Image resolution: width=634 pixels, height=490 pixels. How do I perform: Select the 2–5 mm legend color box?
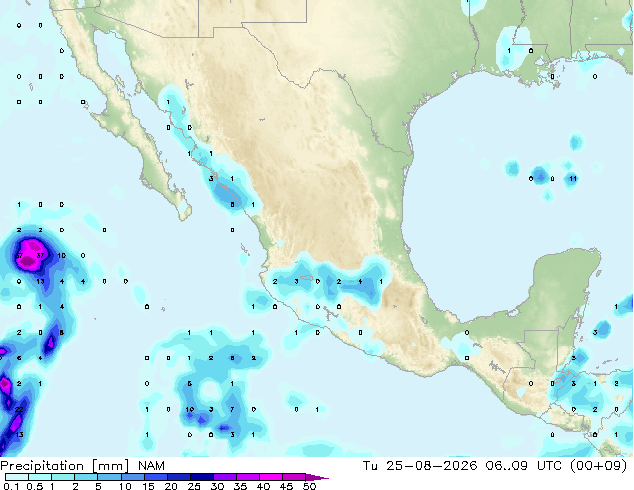86,477
